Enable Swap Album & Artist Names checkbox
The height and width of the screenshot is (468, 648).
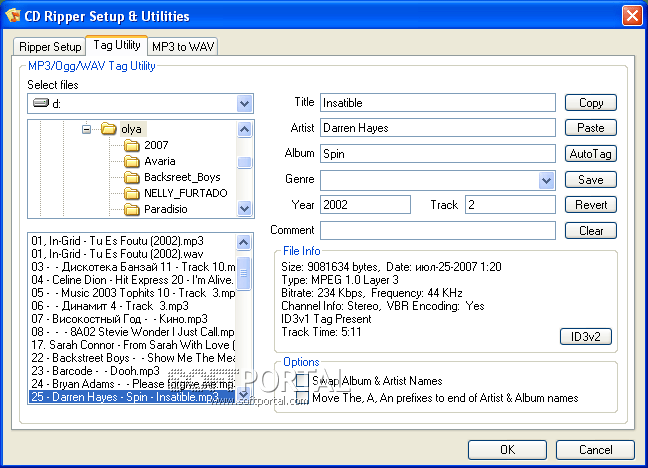coord(302,380)
